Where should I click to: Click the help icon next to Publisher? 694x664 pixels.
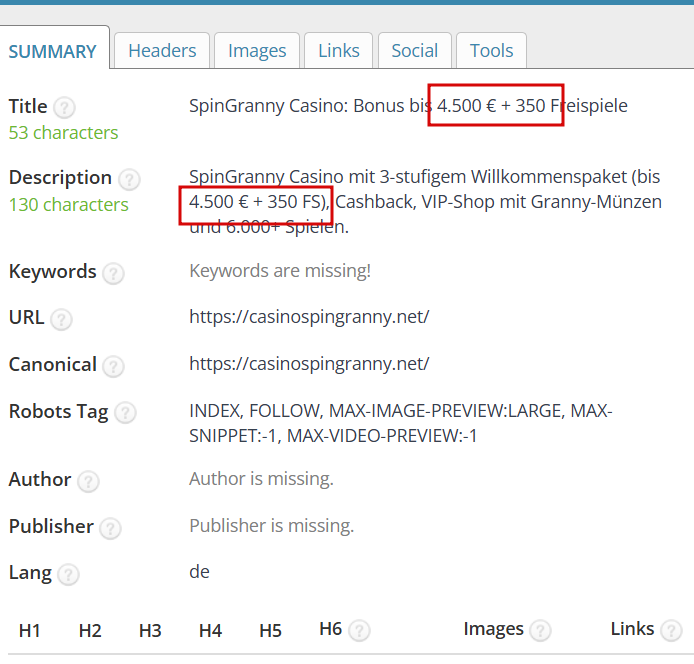coord(110,528)
